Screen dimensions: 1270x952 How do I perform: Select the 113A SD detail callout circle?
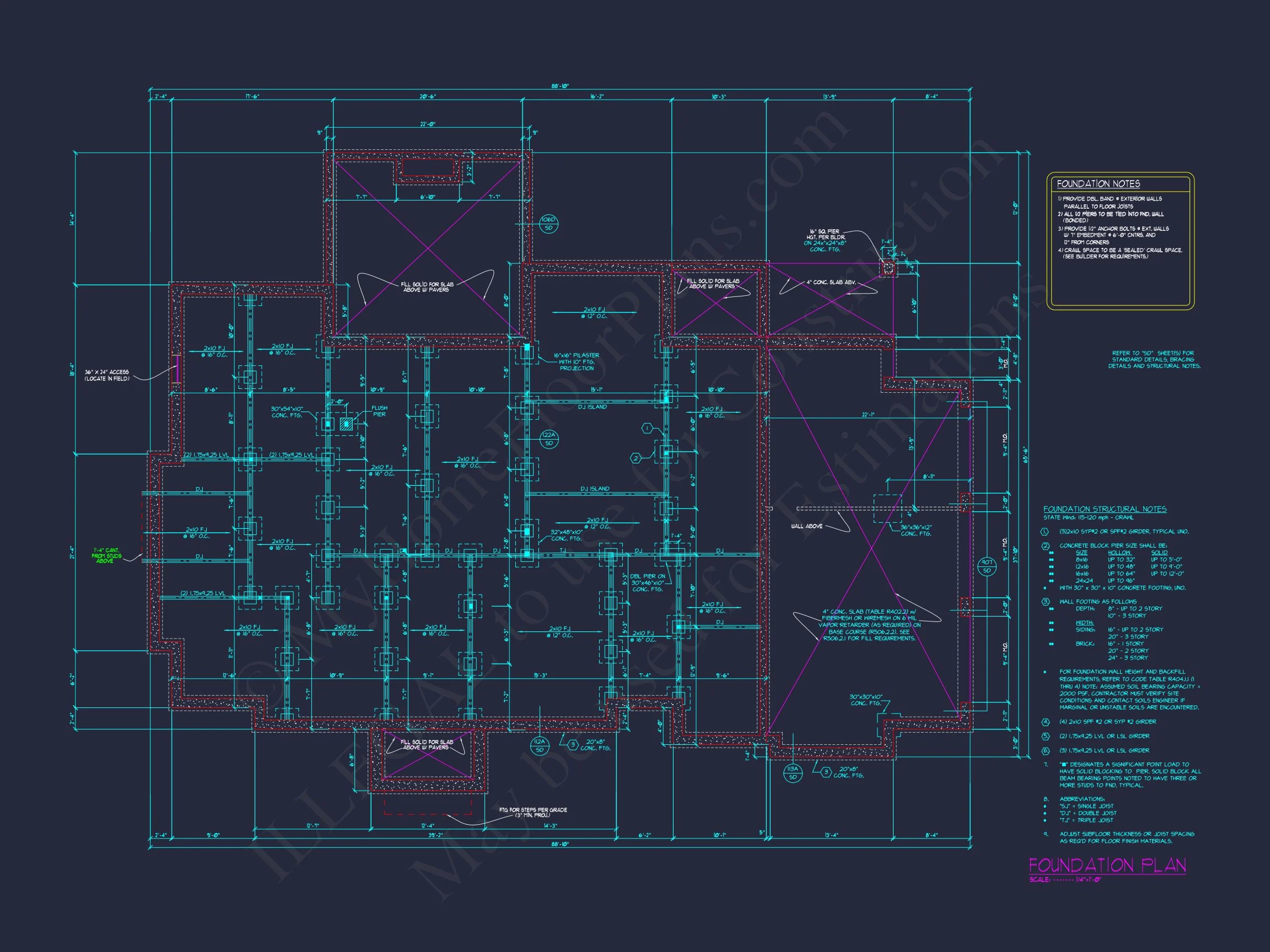pos(793,773)
